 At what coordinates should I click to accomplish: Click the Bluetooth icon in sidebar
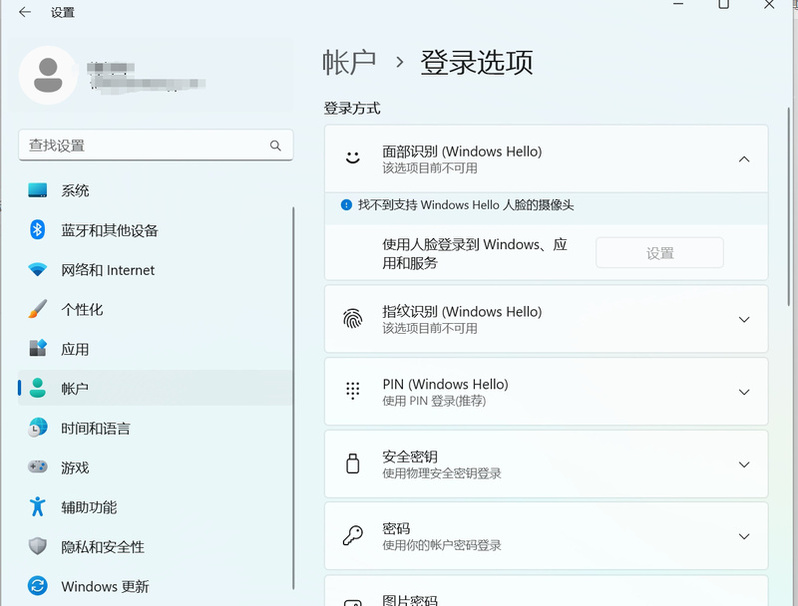pyautogui.click(x=38, y=230)
